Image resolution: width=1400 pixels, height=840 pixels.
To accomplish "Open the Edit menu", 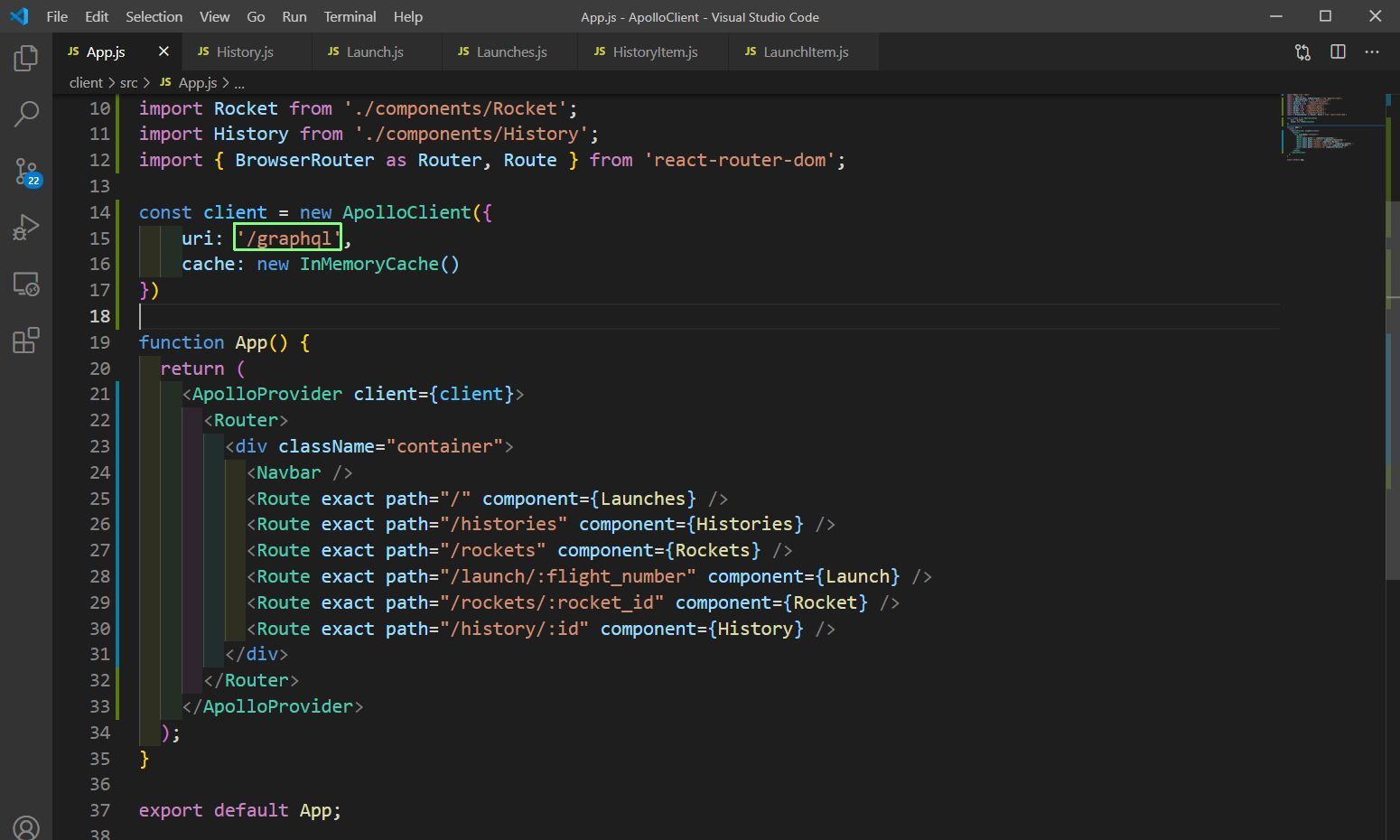I will pyautogui.click(x=97, y=16).
